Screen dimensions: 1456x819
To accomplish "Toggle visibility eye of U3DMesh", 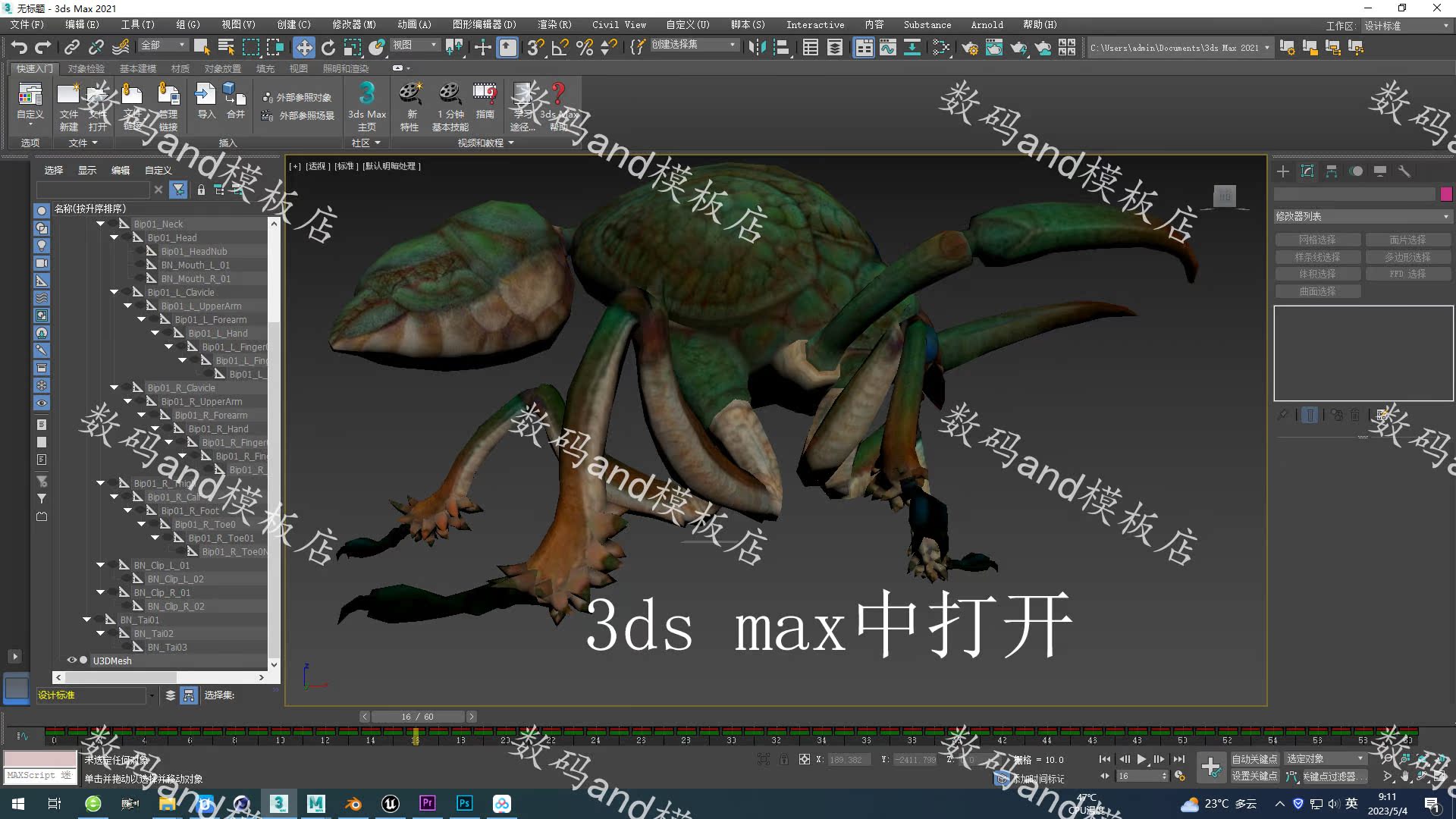I will [x=72, y=661].
